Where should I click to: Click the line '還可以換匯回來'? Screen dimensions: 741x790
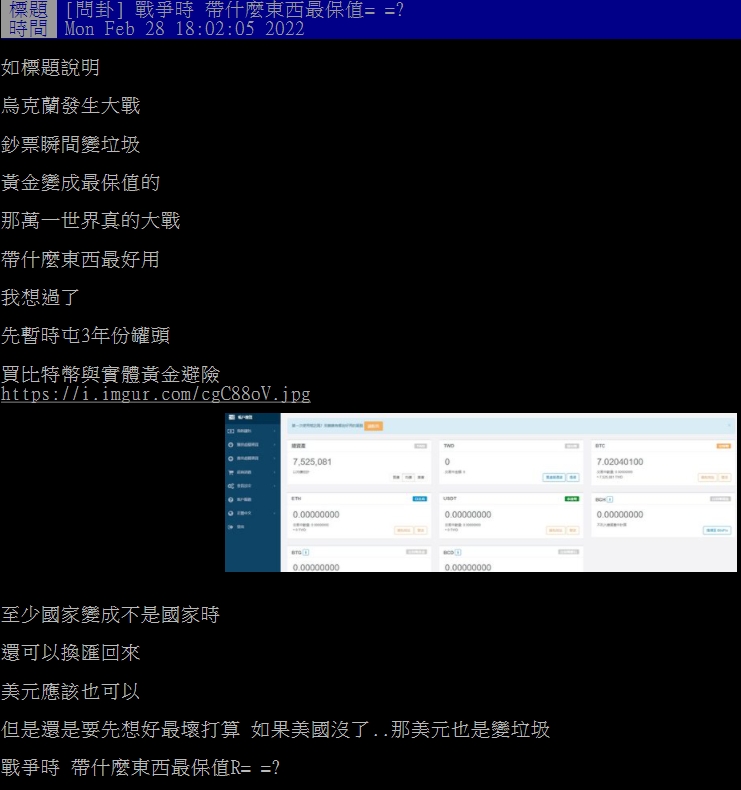coord(71,653)
